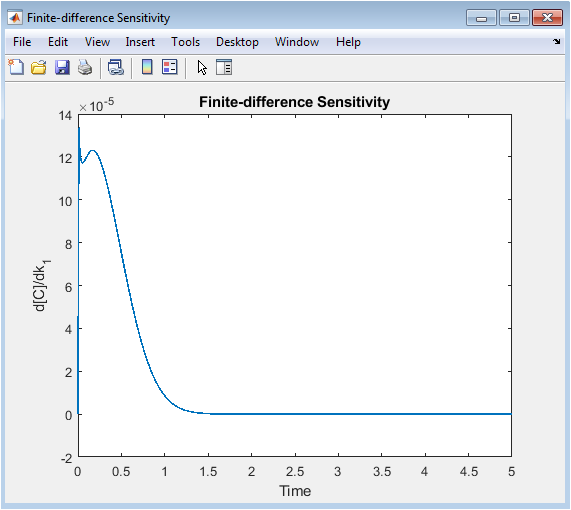Click the Link Plot toolbar icon

pyautogui.click(x=116, y=67)
